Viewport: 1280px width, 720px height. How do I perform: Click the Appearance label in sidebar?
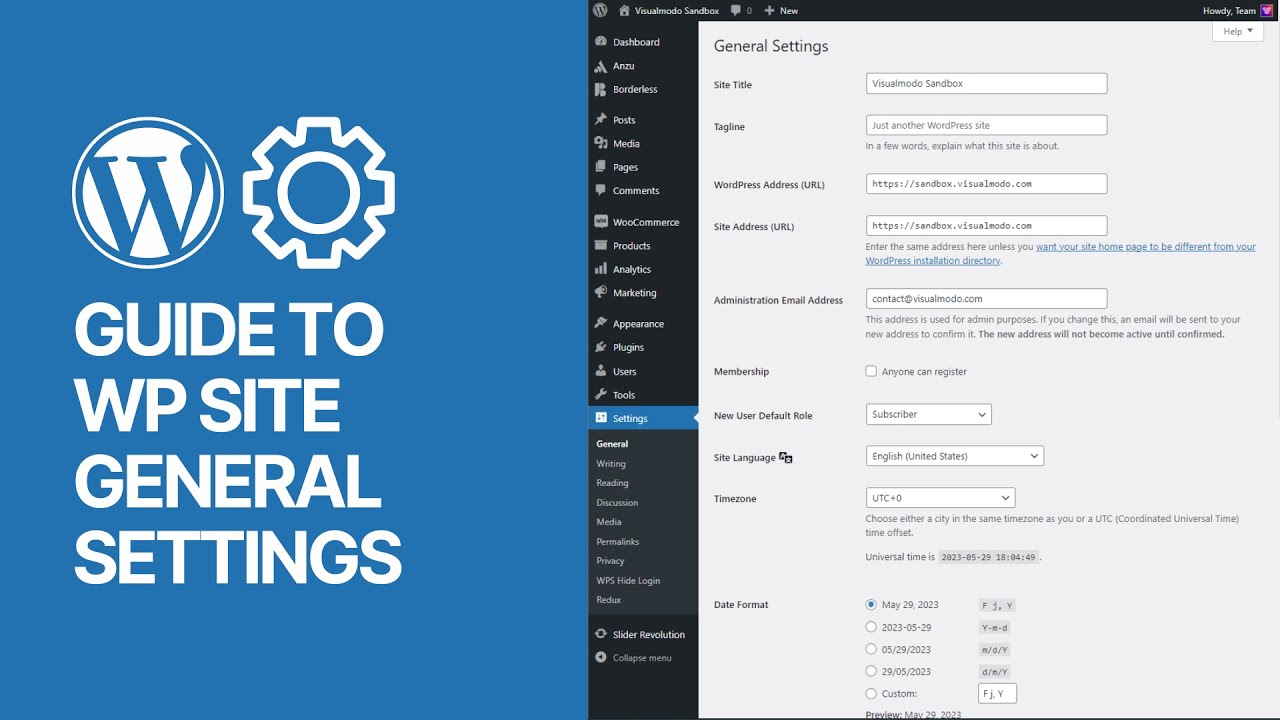[638, 324]
